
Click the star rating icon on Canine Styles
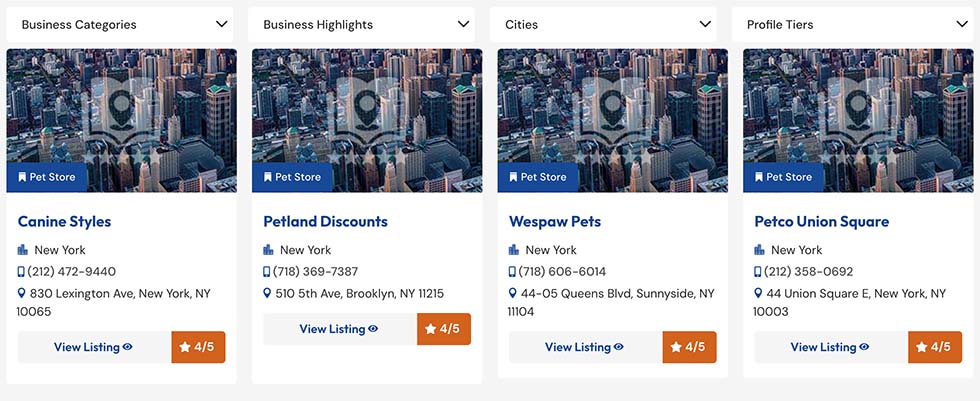click(x=185, y=347)
